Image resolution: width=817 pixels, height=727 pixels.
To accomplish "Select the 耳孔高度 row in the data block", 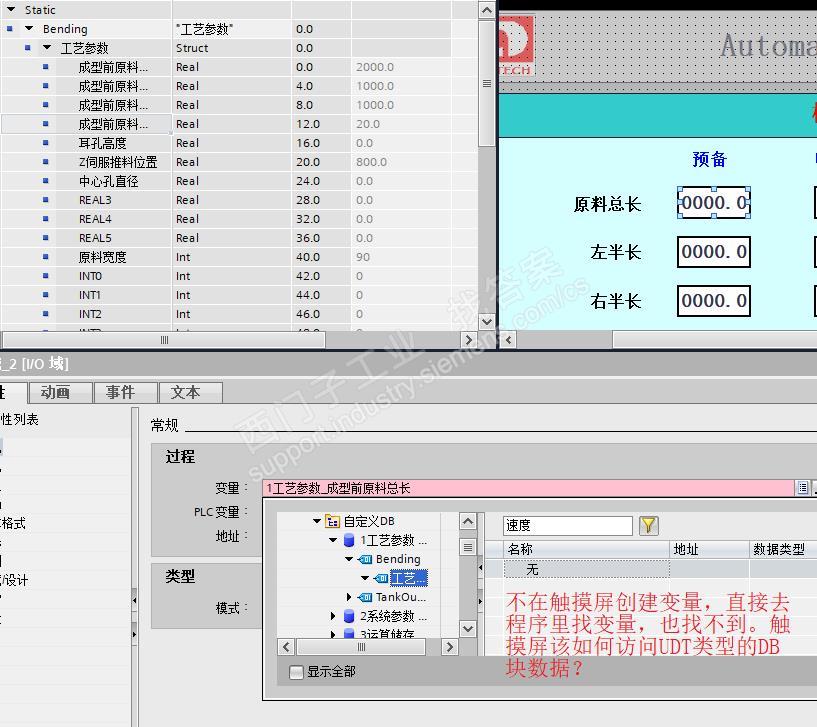I will (240, 143).
